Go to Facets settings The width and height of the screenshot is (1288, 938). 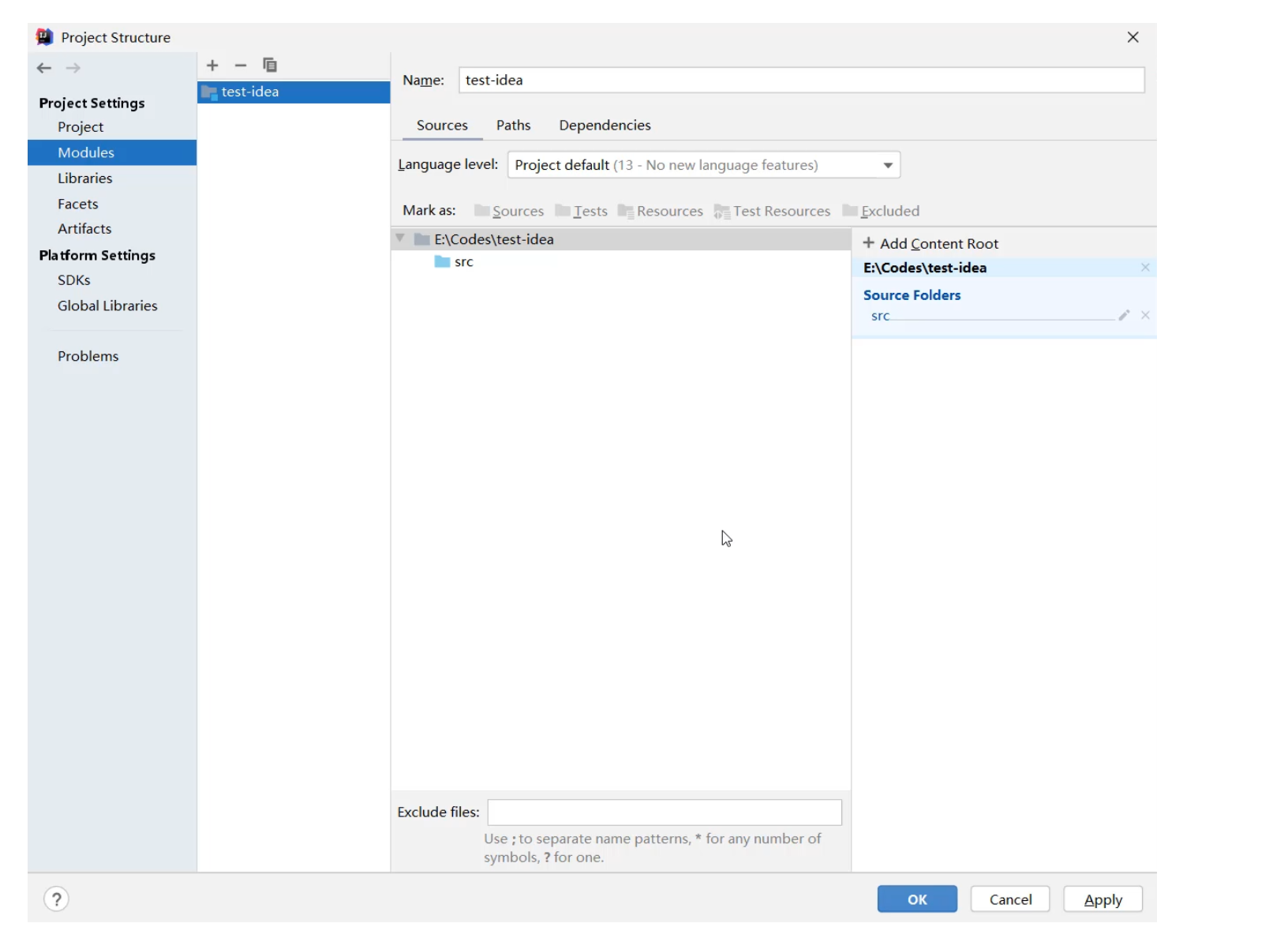[78, 204]
